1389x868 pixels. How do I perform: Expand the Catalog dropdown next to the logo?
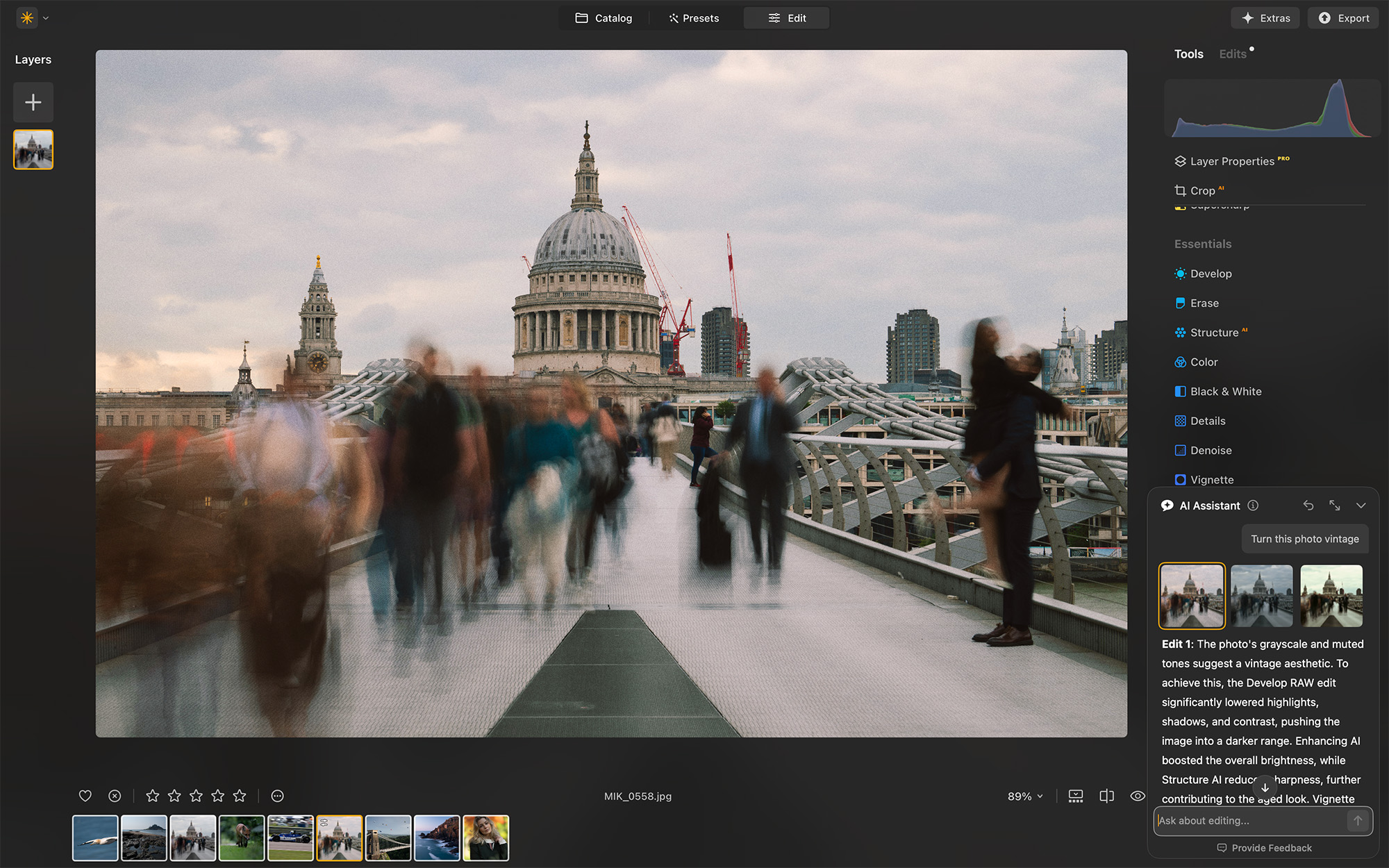[45, 18]
